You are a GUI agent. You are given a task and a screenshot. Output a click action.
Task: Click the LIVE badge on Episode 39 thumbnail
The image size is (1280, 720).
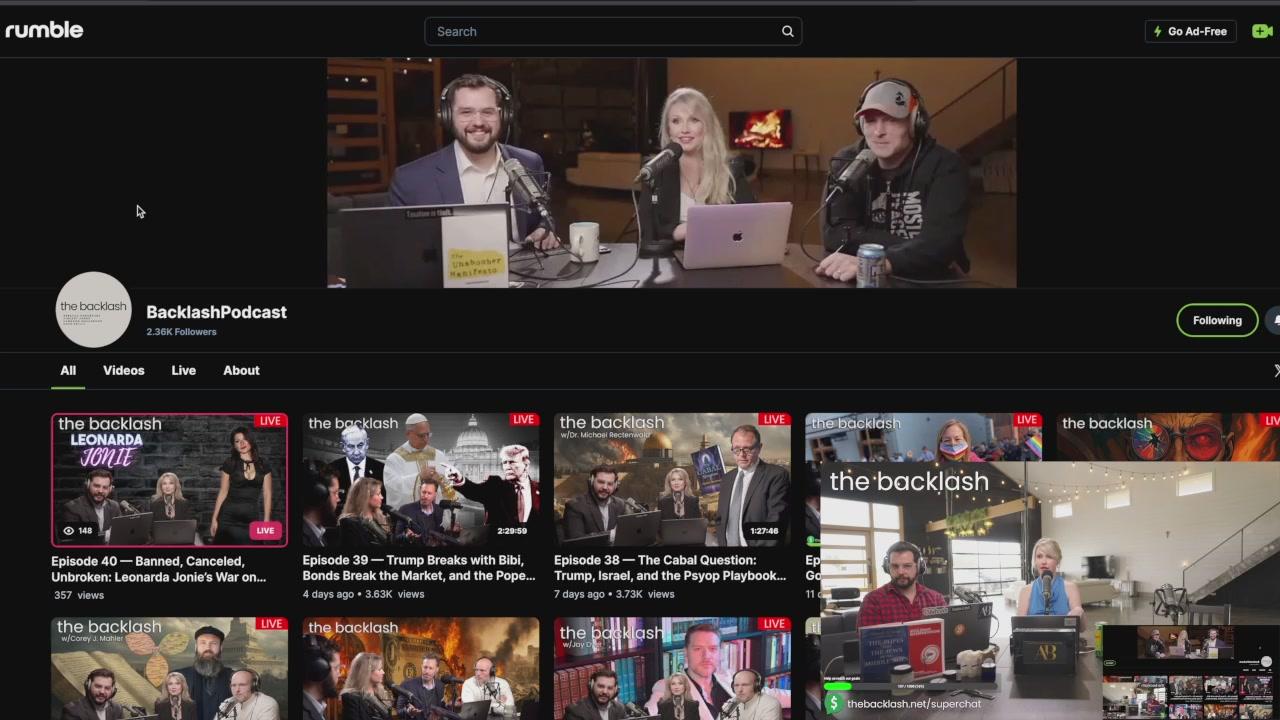pos(524,420)
